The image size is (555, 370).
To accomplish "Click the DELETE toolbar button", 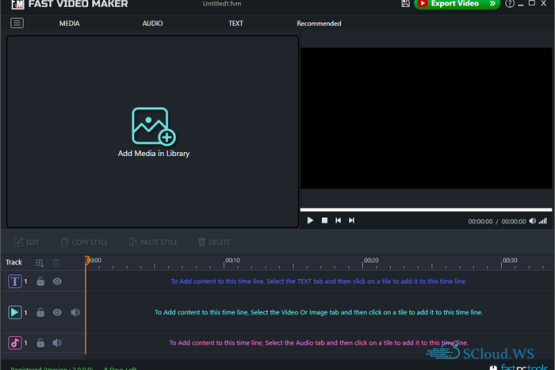I will pyautogui.click(x=214, y=242).
